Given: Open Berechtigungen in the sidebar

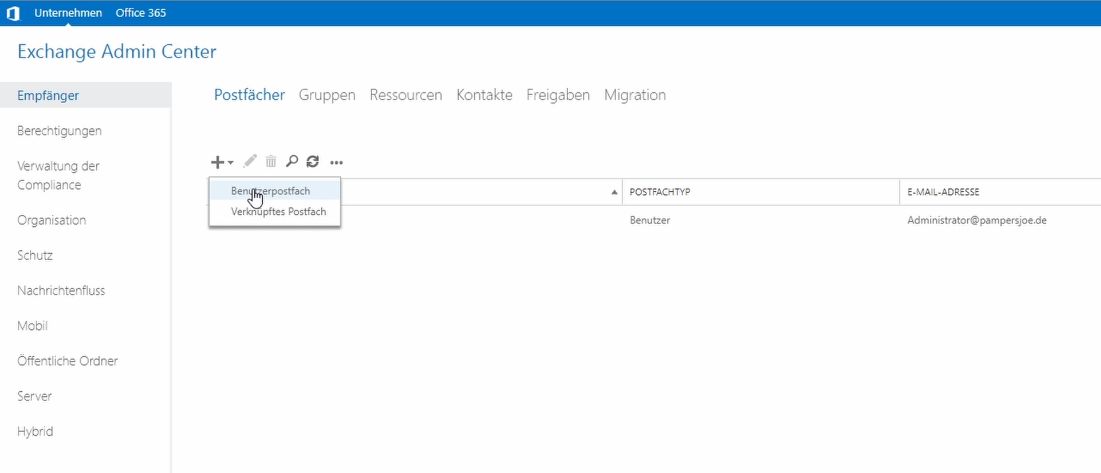Looking at the screenshot, I should point(59,131).
